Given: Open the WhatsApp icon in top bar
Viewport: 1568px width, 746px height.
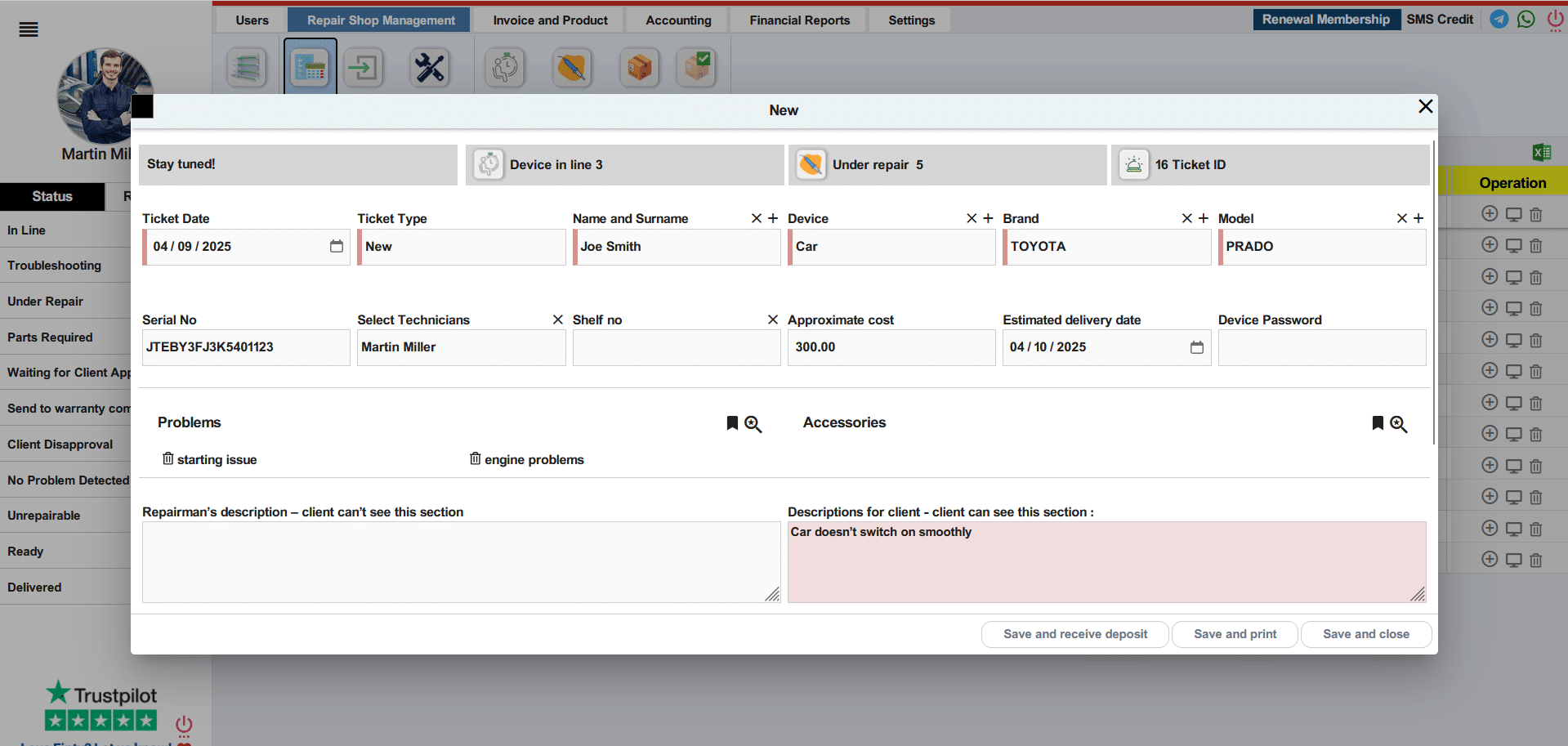Looking at the screenshot, I should (x=1526, y=19).
